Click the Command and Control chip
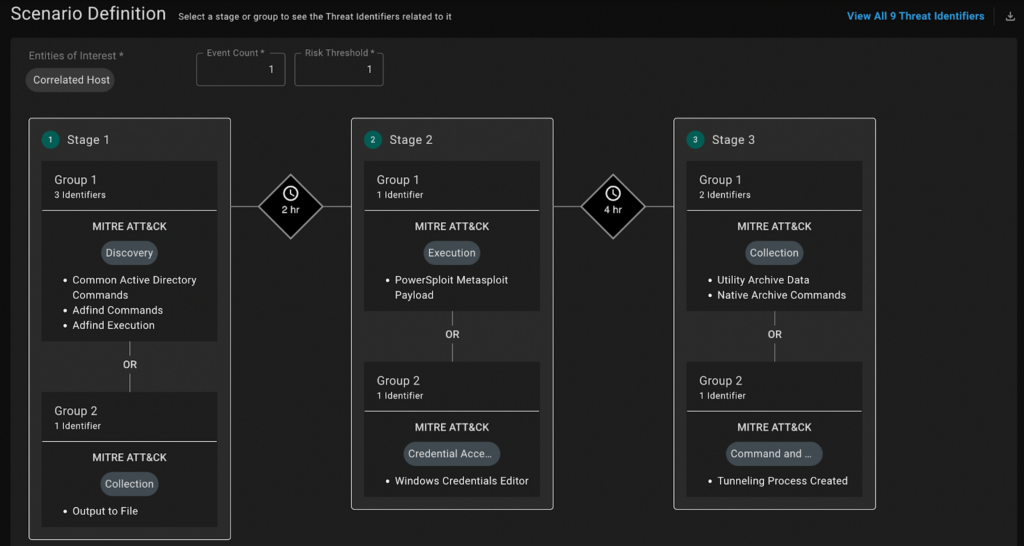The width and height of the screenshot is (1024, 546). coord(774,454)
